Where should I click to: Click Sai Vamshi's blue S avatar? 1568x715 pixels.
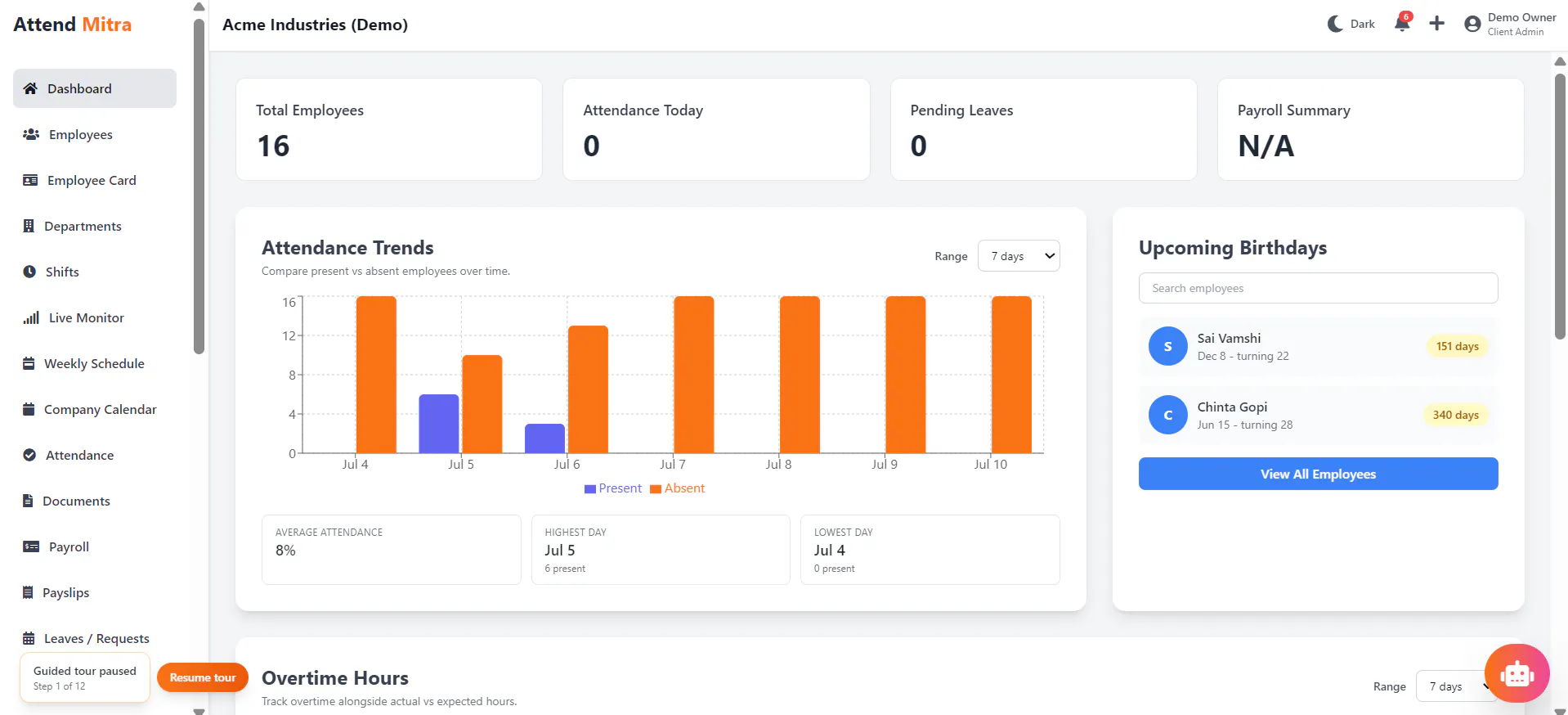[1168, 346]
